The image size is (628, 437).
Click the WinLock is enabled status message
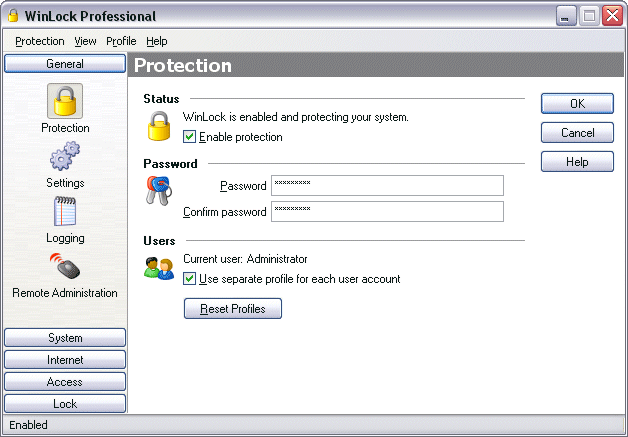(x=296, y=117)
